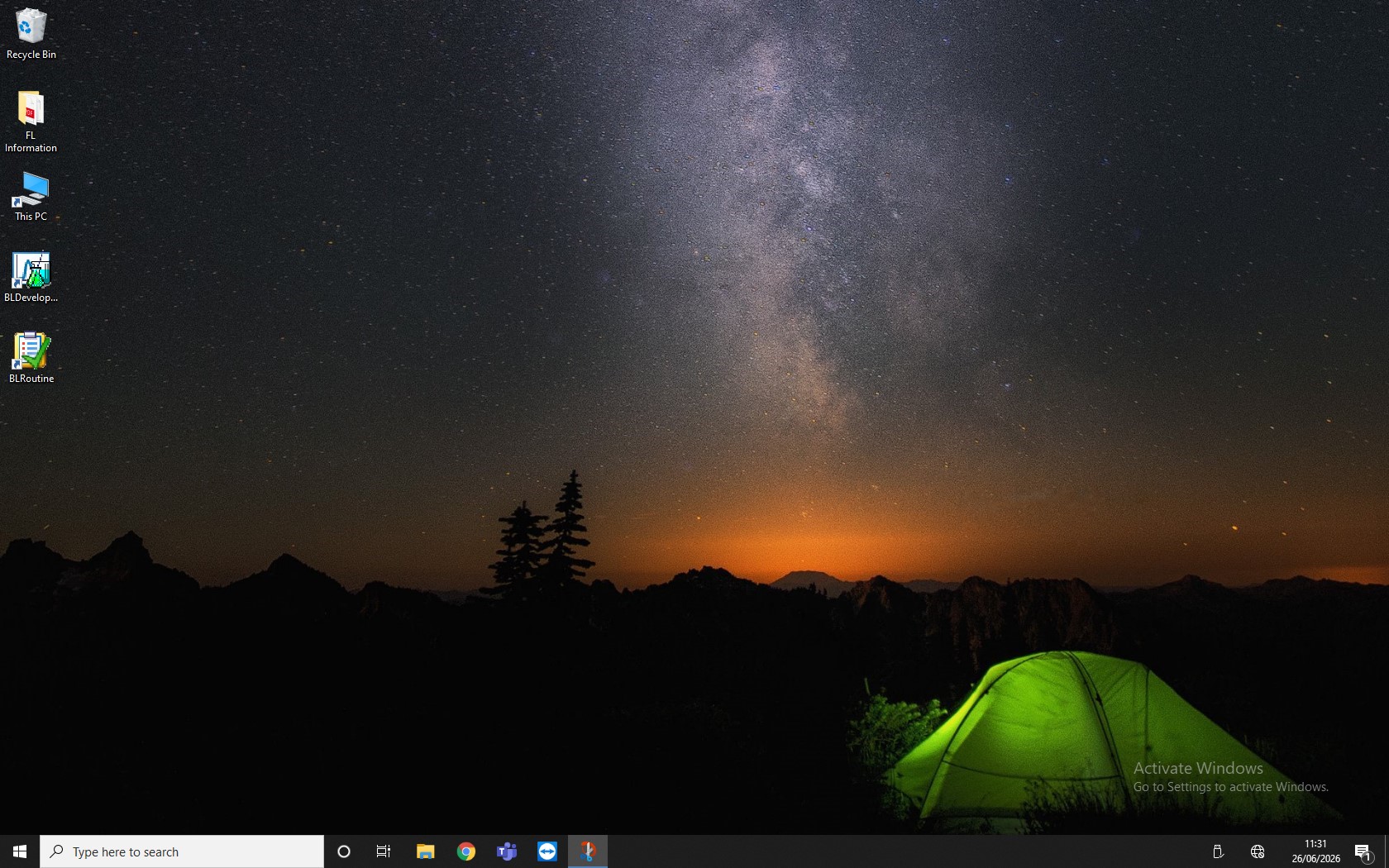This screenshot has height=868, width=1389.
Task: Select the This PC shortcut
Action: (x=31, y=197)
